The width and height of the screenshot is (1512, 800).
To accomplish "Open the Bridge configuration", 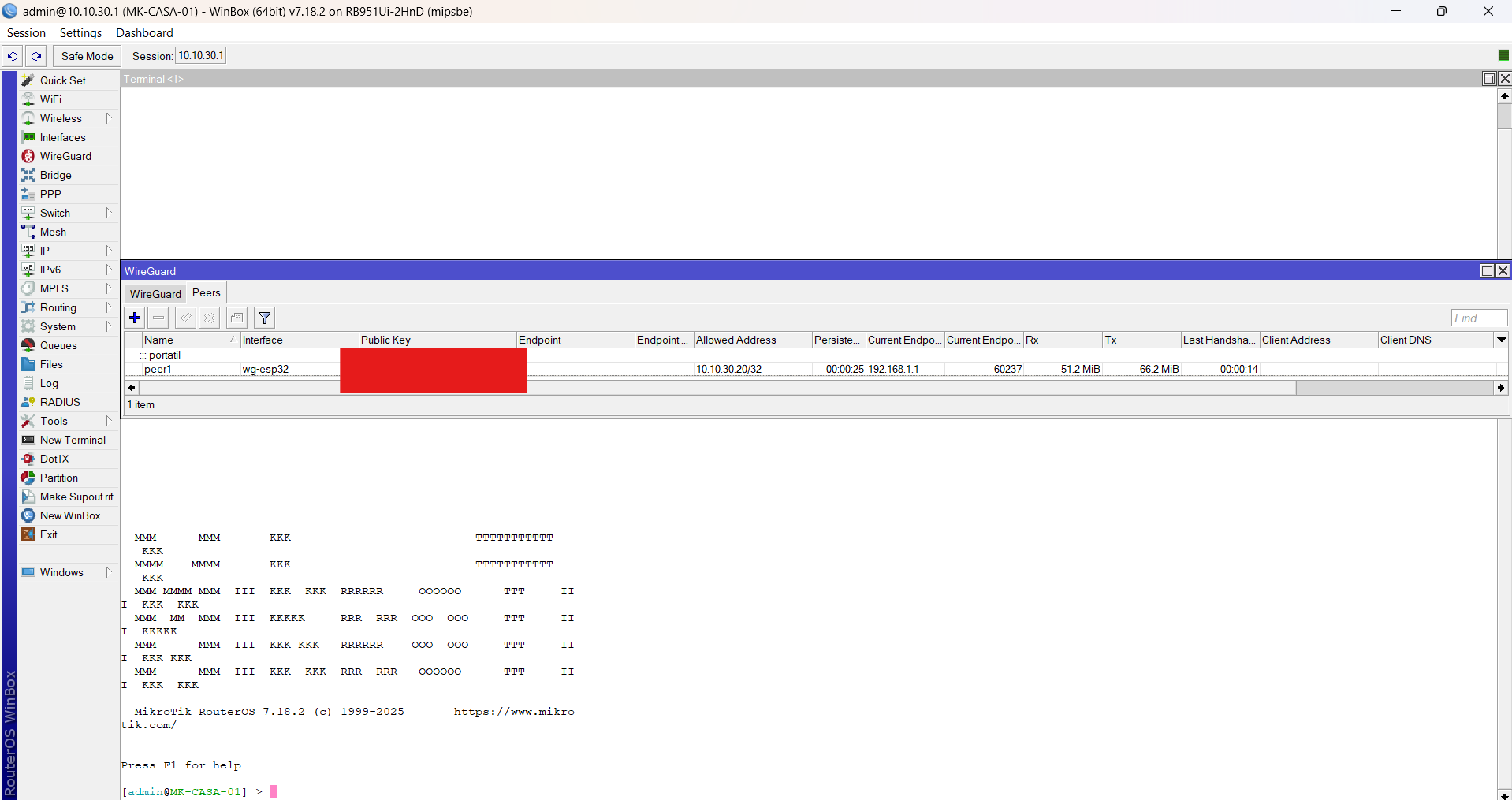I will pyautogui.click(x=69, y=175).
